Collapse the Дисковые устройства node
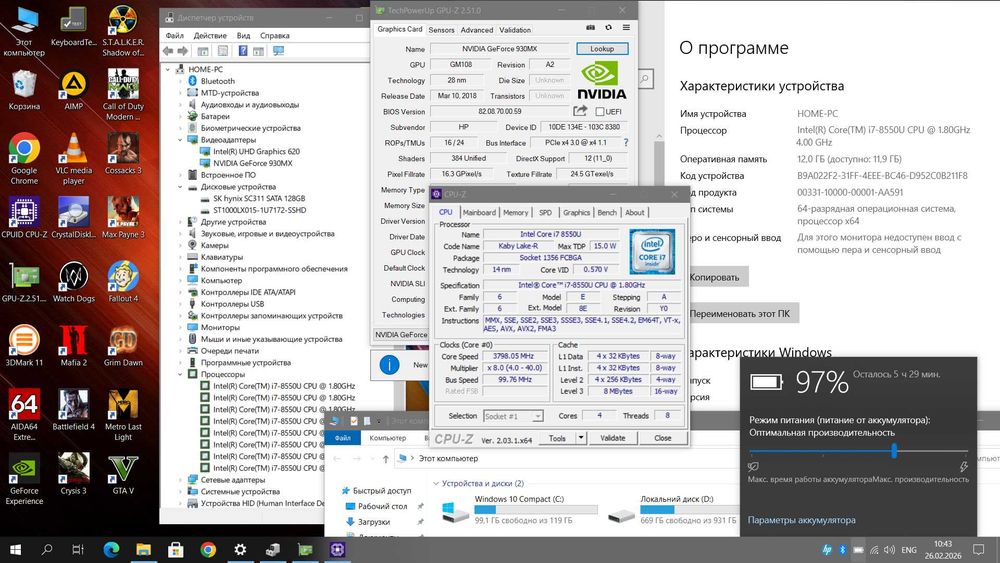Screen dimensions: 1000x563 [x=180, y=187]
